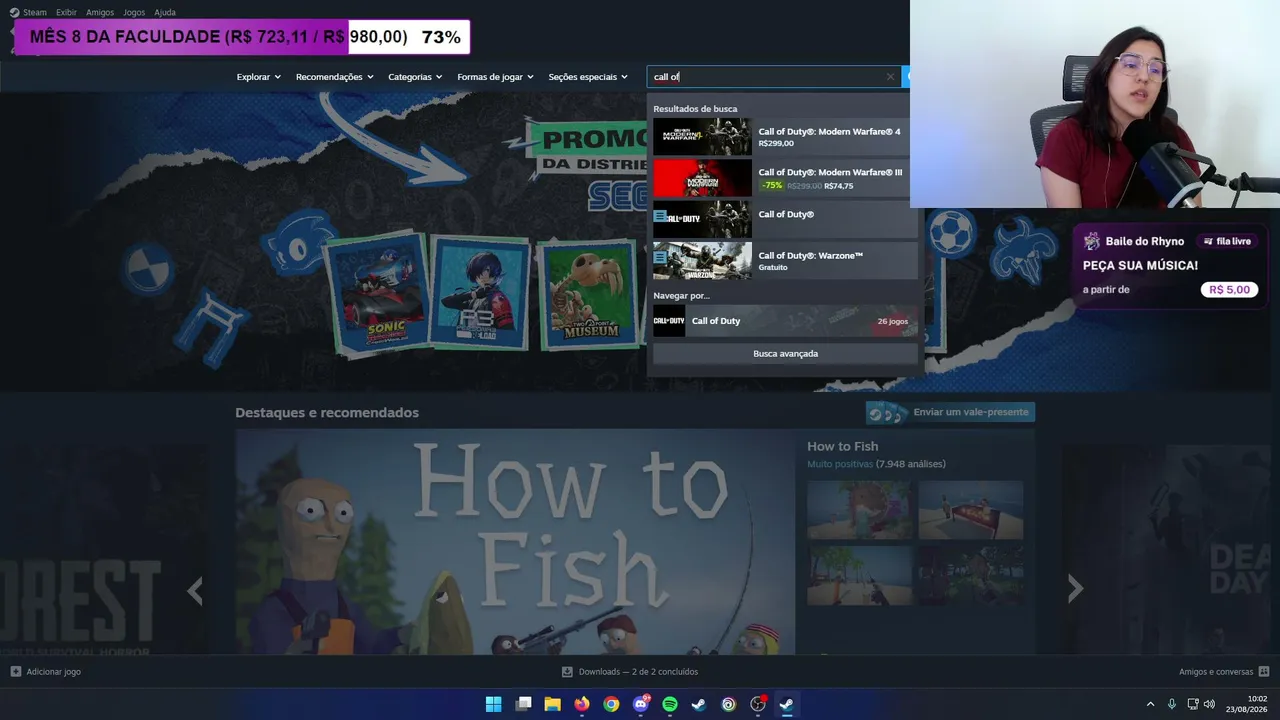This screenshot has height=720, width=1280.
Task: Expand the Recomendações dropdown
Action: coord(334,77)
